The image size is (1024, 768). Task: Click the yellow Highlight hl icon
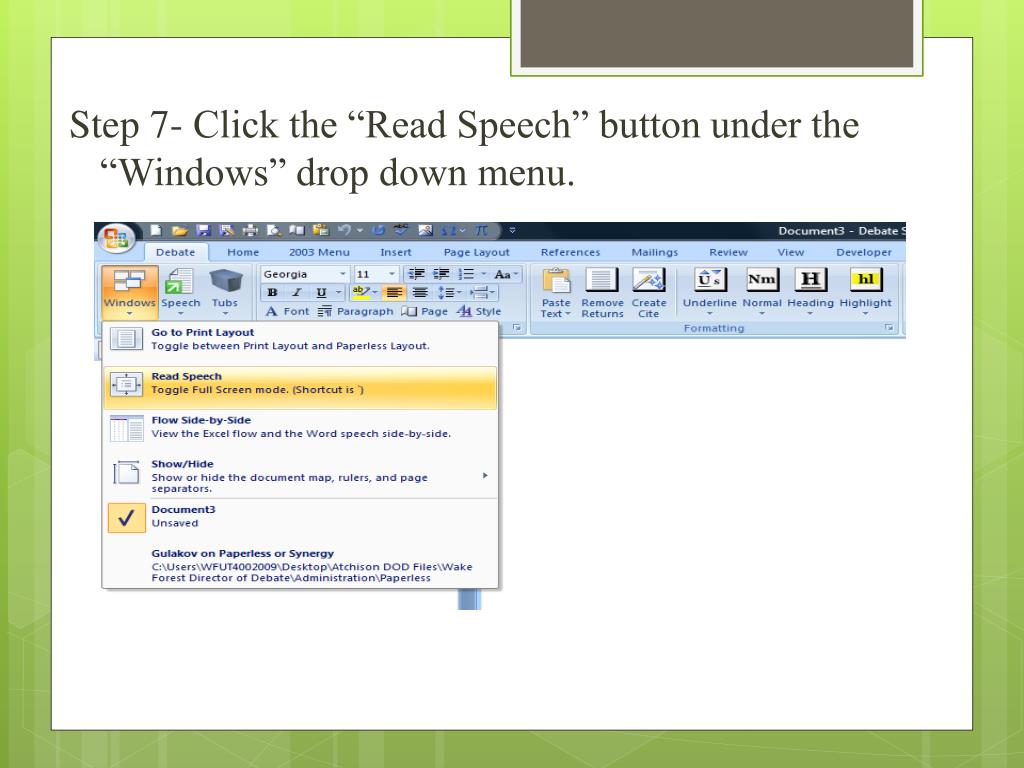pyautogui.click(x=865, y=280)
